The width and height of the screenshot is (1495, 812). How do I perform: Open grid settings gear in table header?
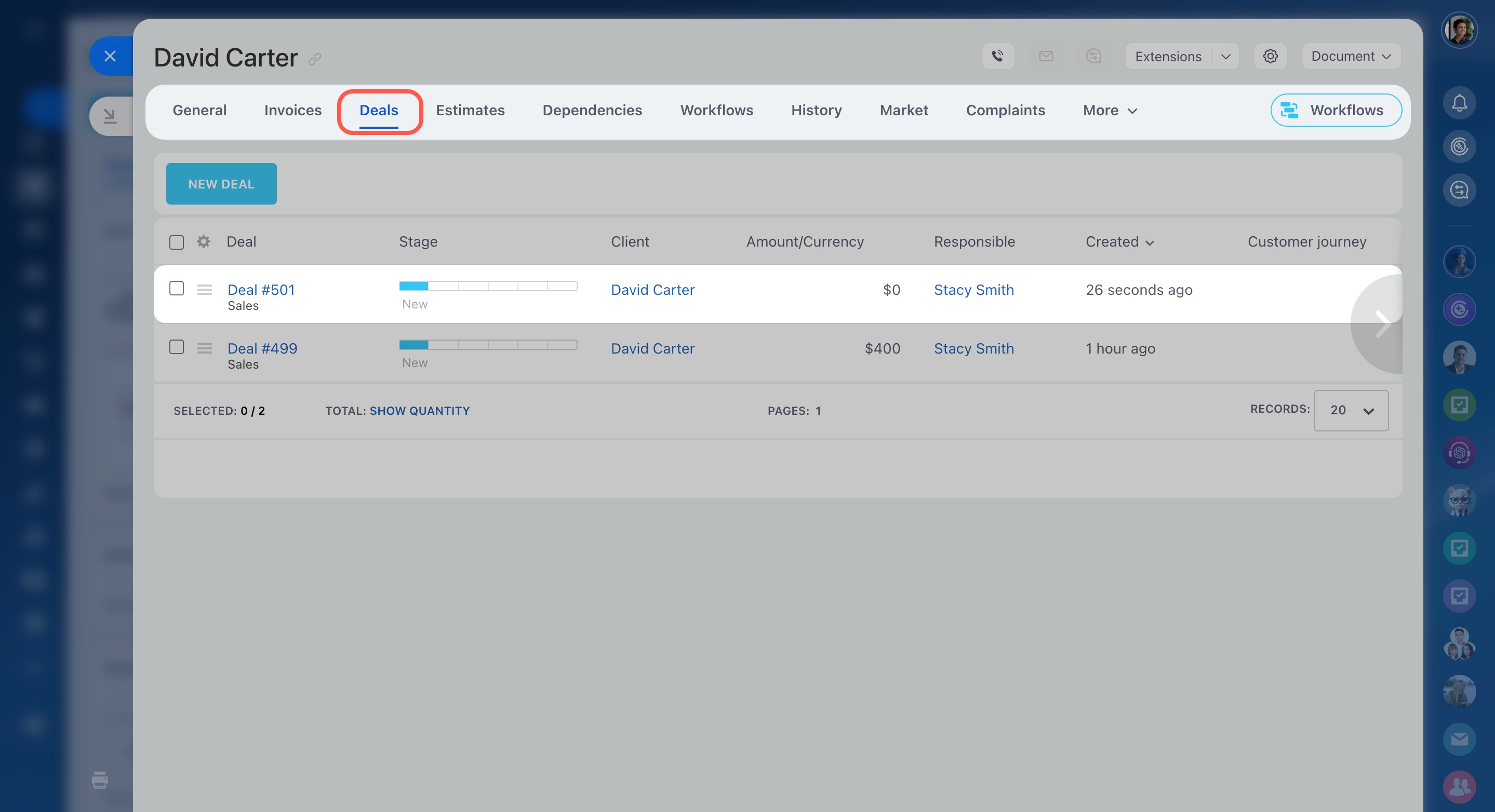point(203,241)
